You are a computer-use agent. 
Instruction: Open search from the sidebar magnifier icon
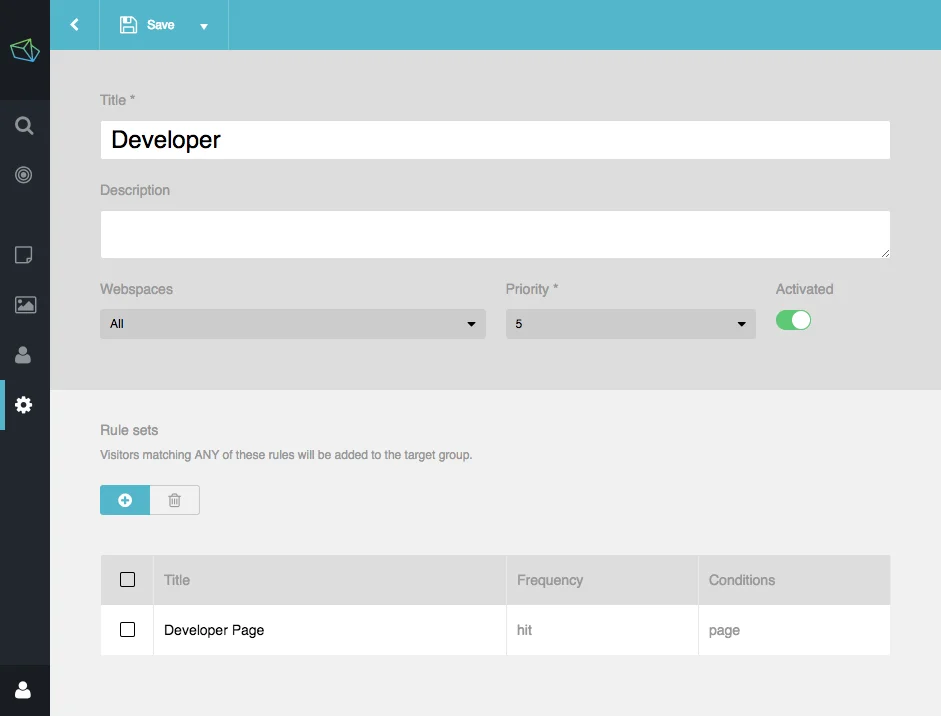24,126
